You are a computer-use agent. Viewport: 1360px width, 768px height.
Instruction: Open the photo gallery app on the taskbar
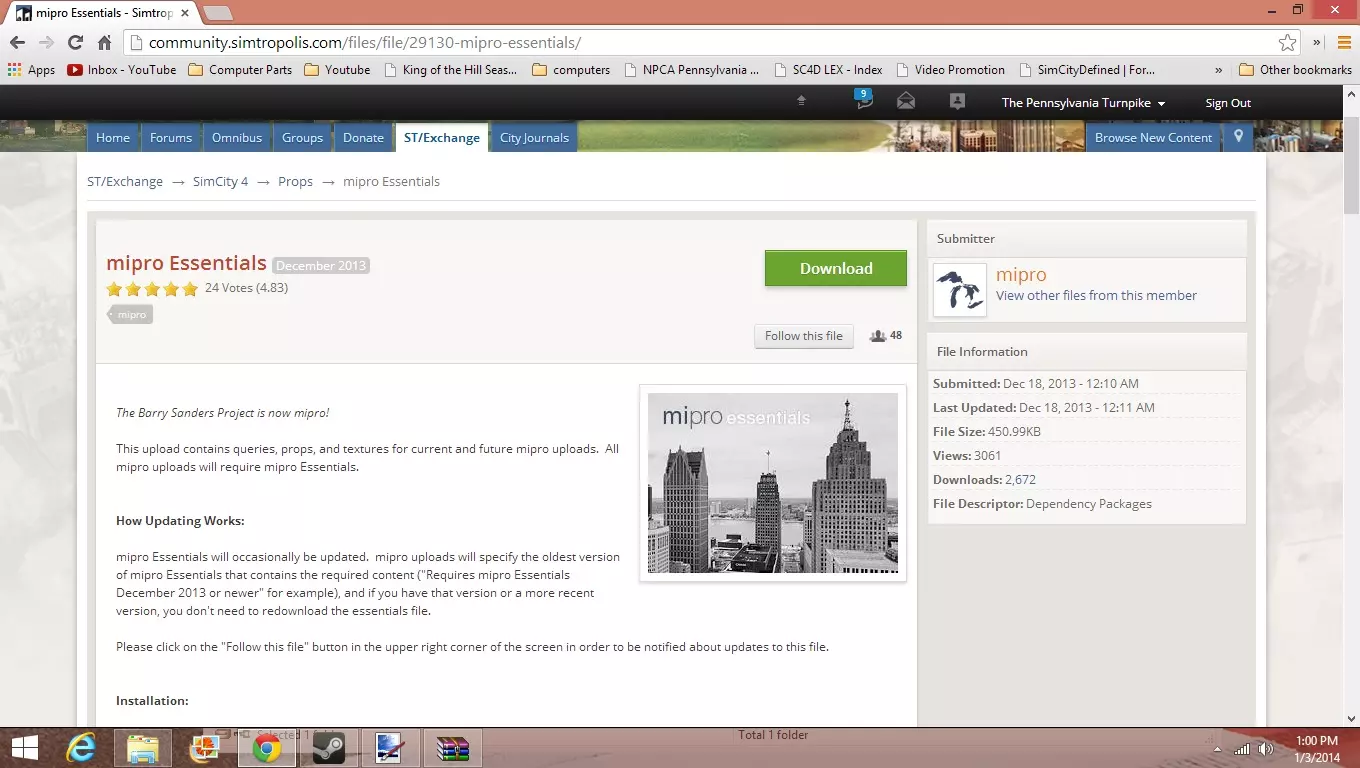point(205,748)
